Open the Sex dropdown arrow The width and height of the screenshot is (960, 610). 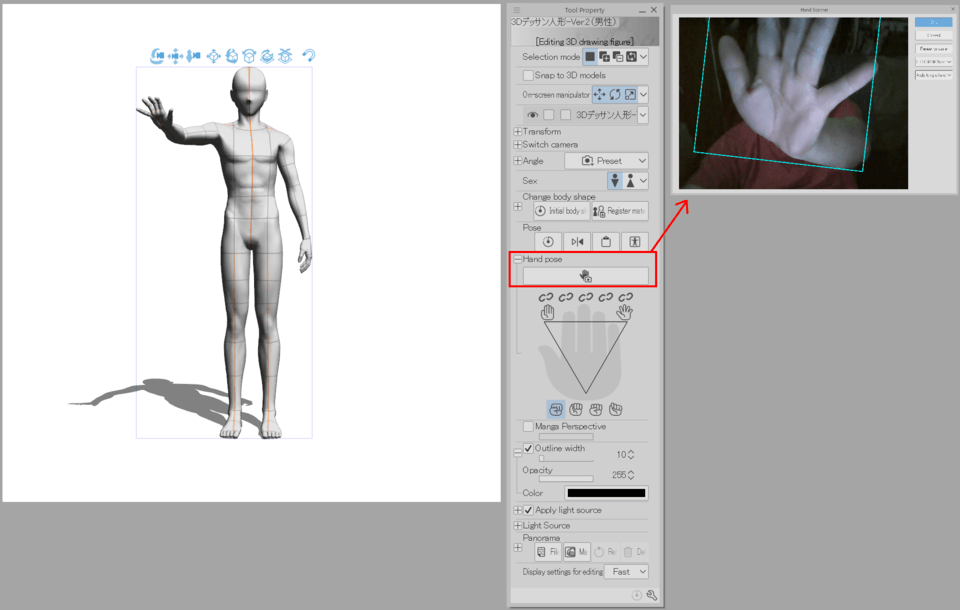(x=643, y=181)
